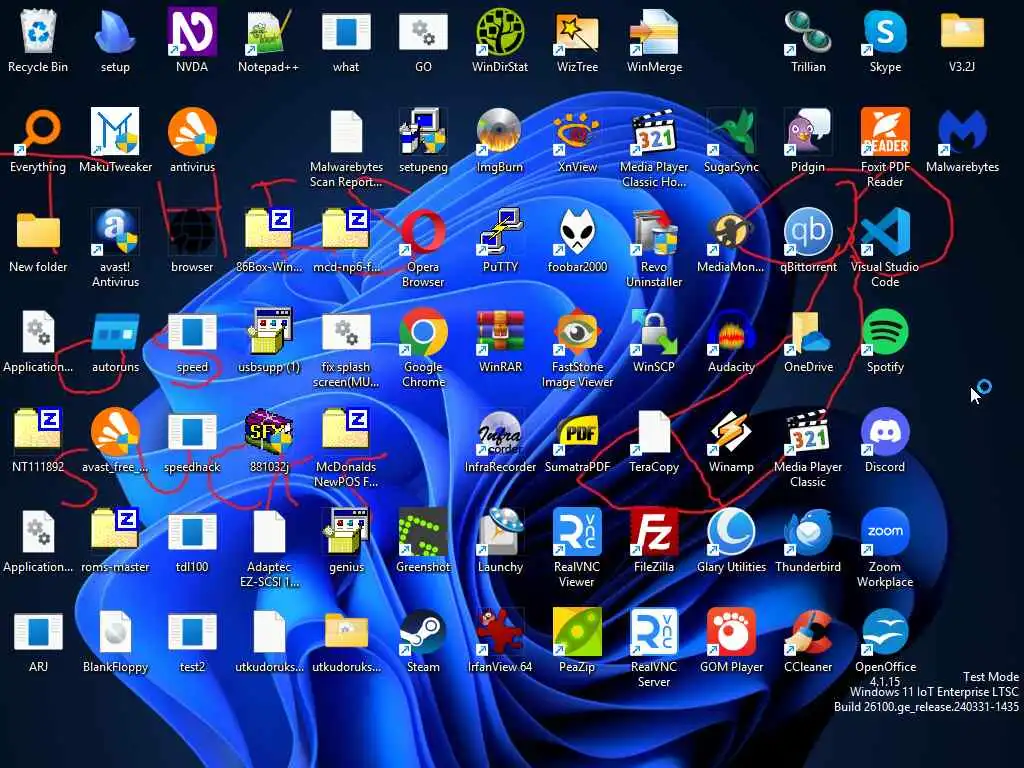Image resolution: width=1024 pixels, height=768 pixels.
Task: Open the Recycle Bin icon
Action: 38,31
